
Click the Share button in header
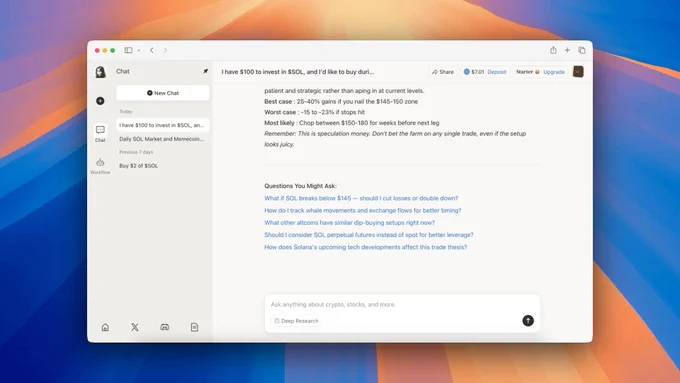(443, 72)
